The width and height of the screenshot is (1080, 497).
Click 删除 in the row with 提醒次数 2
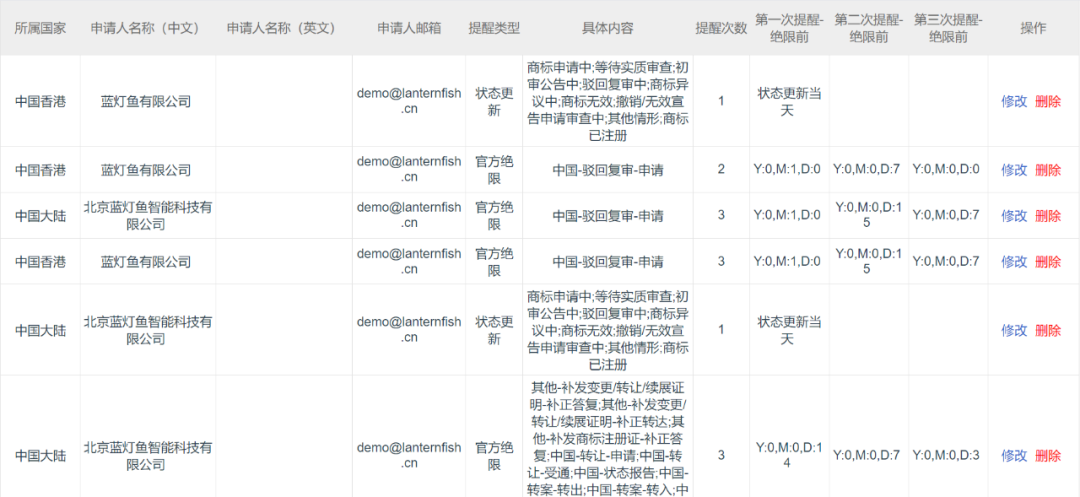point(1048,170)
